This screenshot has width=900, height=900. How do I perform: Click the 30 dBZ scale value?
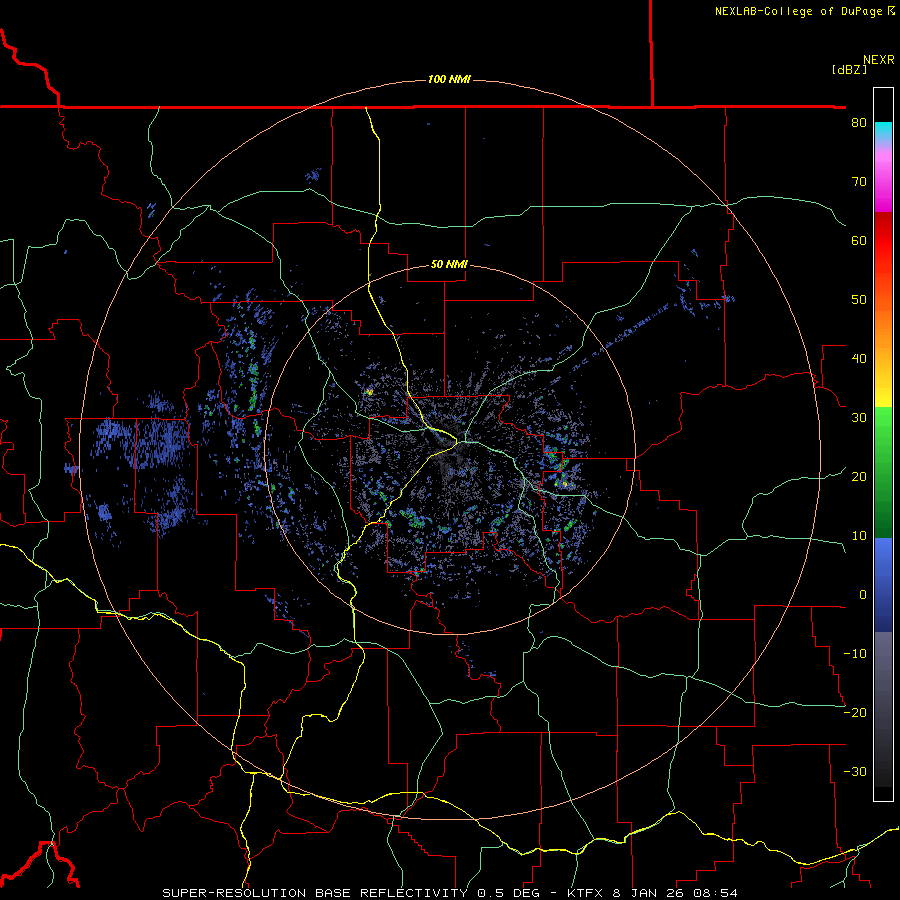click(x=859, y=418)
